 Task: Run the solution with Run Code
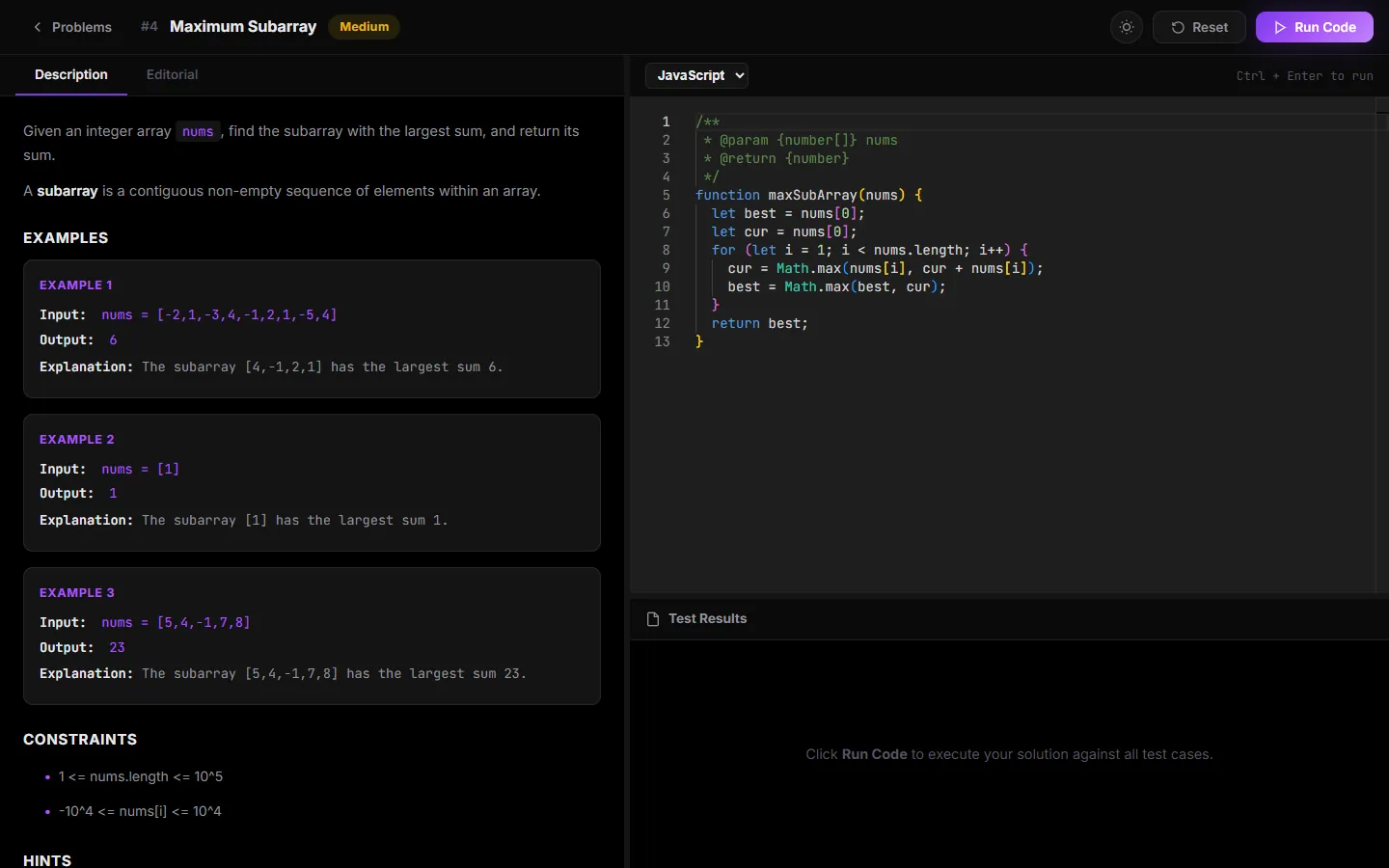coord(1314,27)
